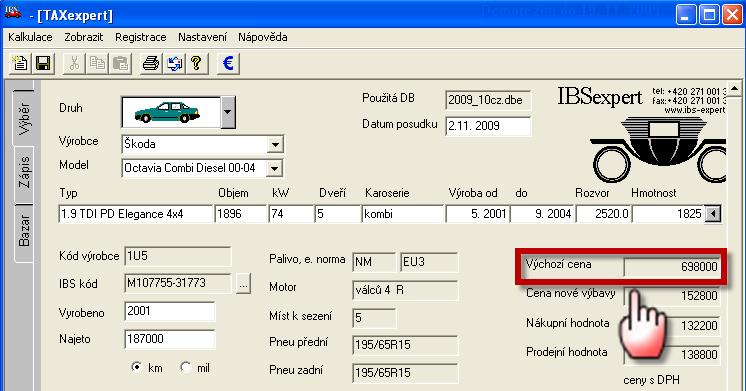Click the scroll up arrow of vertical scrollbar
This screenshot has width=746, height=391.
click(735, 88)
